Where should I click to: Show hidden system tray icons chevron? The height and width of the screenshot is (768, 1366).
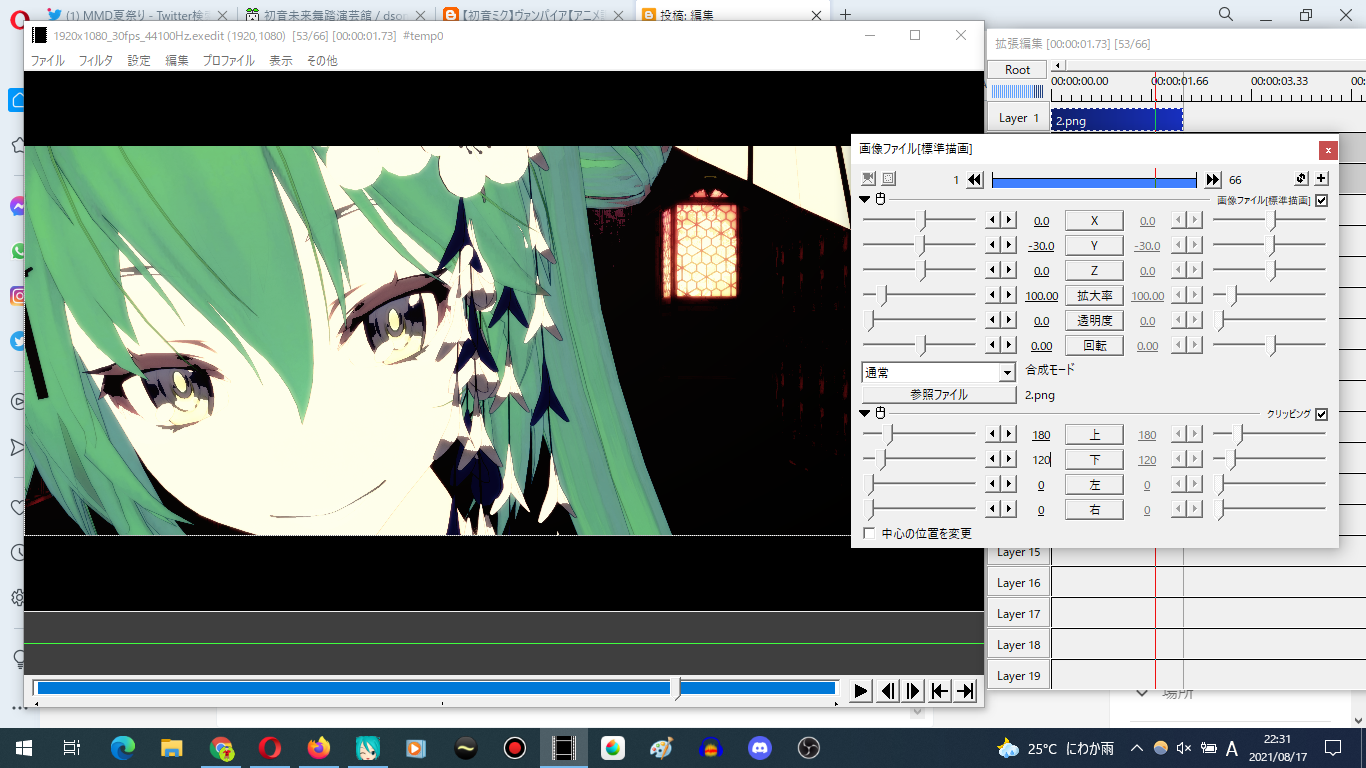coord(1136,748)
